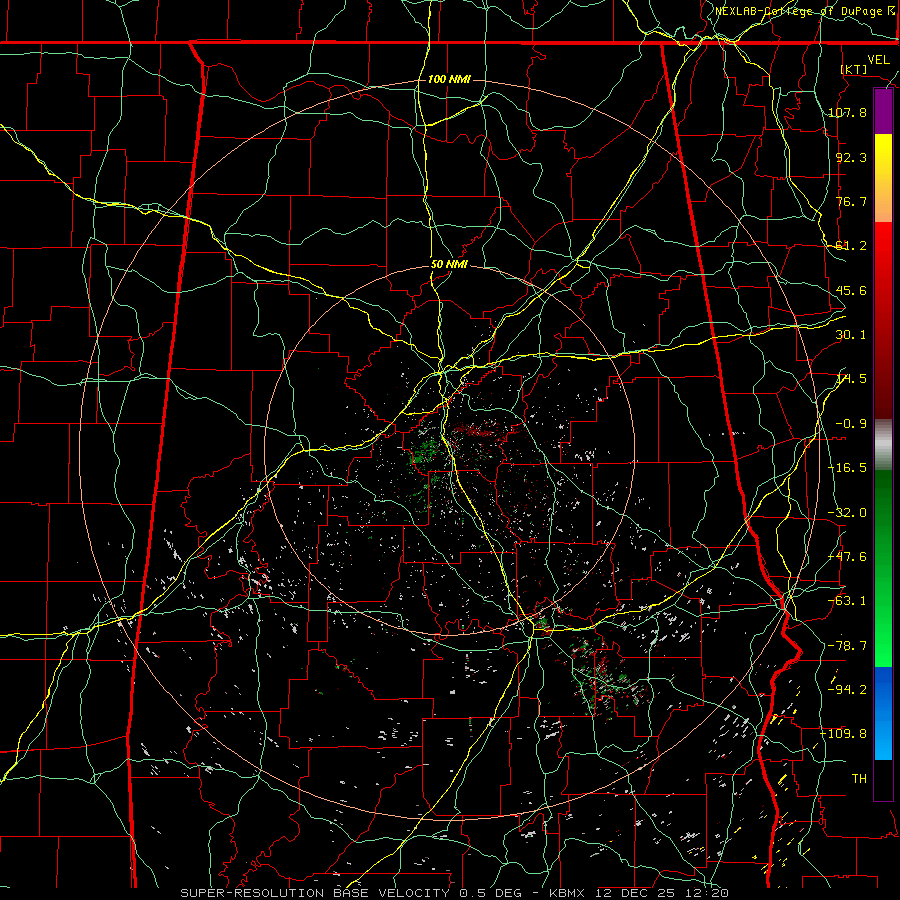This screenshot has width=900, height=900.
Task: Click the -0.9 scale value
Action: pos(851,424)
